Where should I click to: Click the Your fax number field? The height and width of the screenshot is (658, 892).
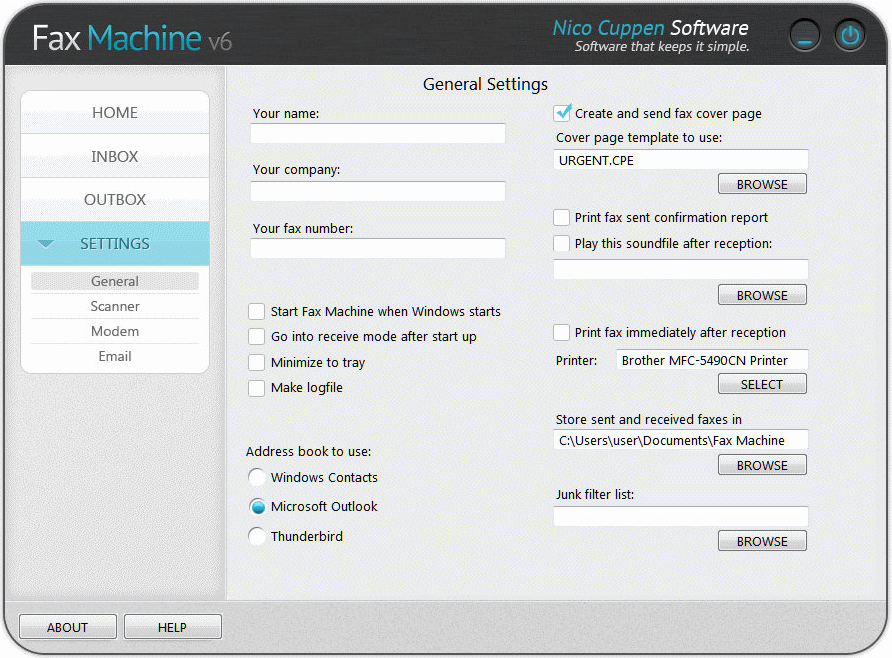[x=378, y=249]
